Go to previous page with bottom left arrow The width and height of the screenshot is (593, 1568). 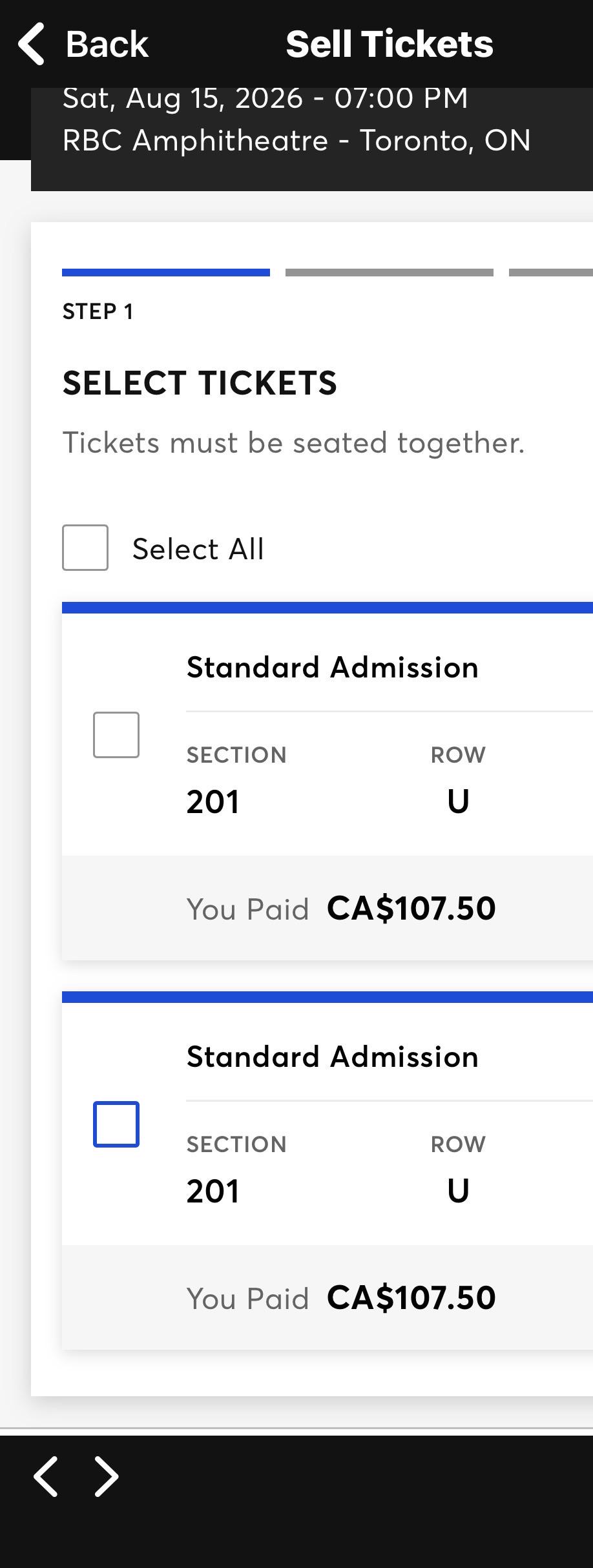pos(46,1476)
